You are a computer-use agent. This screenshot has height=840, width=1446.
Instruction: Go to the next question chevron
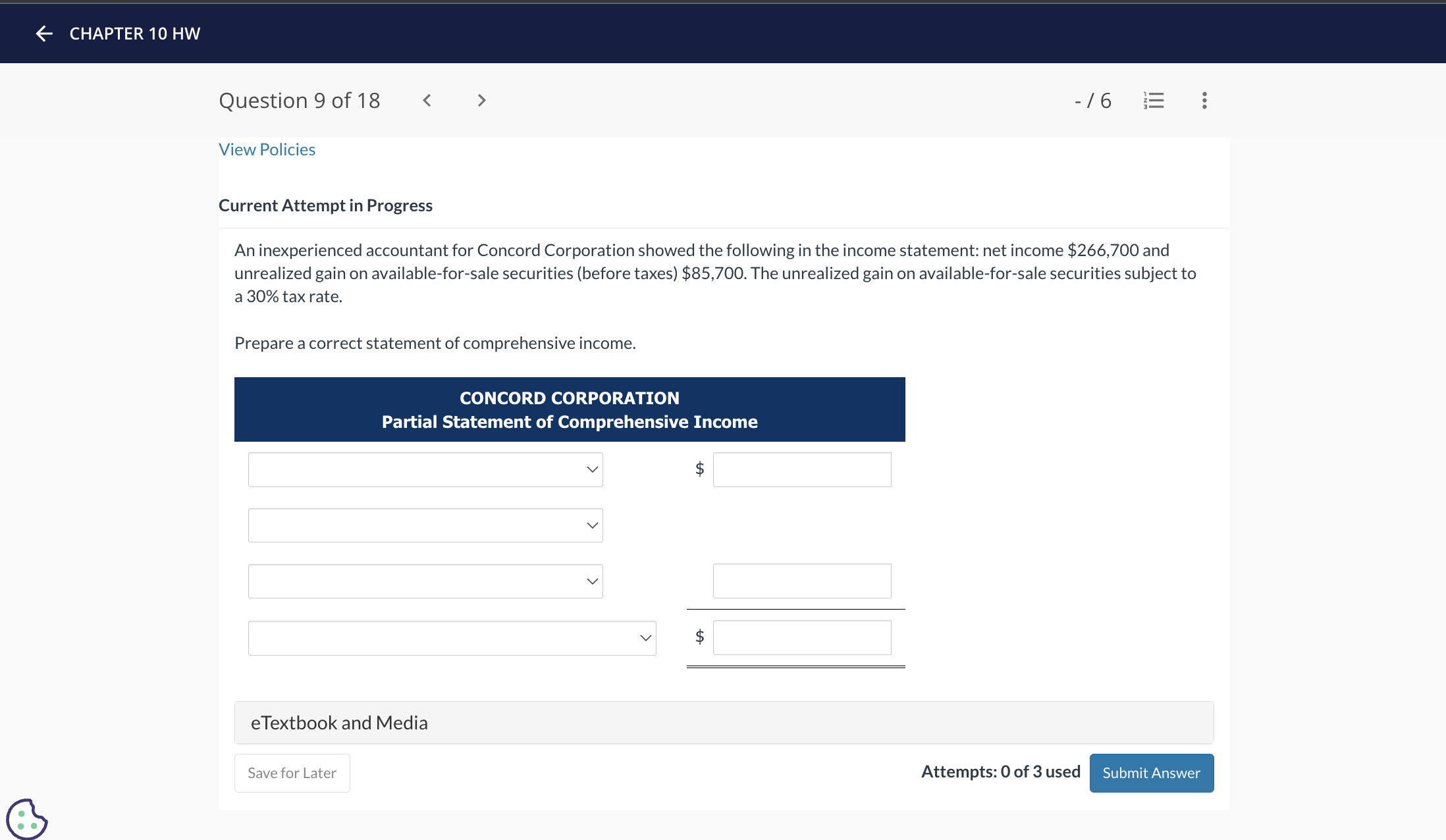481,100
